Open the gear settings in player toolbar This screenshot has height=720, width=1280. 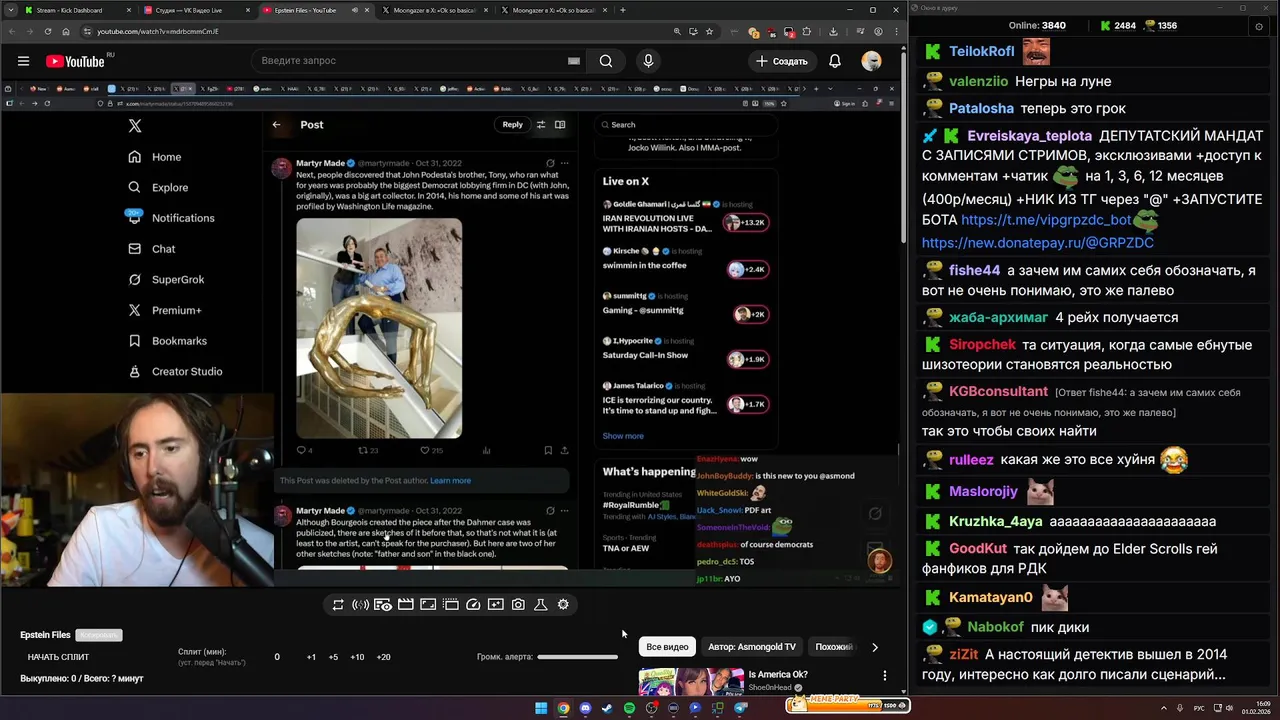point(563,605)
